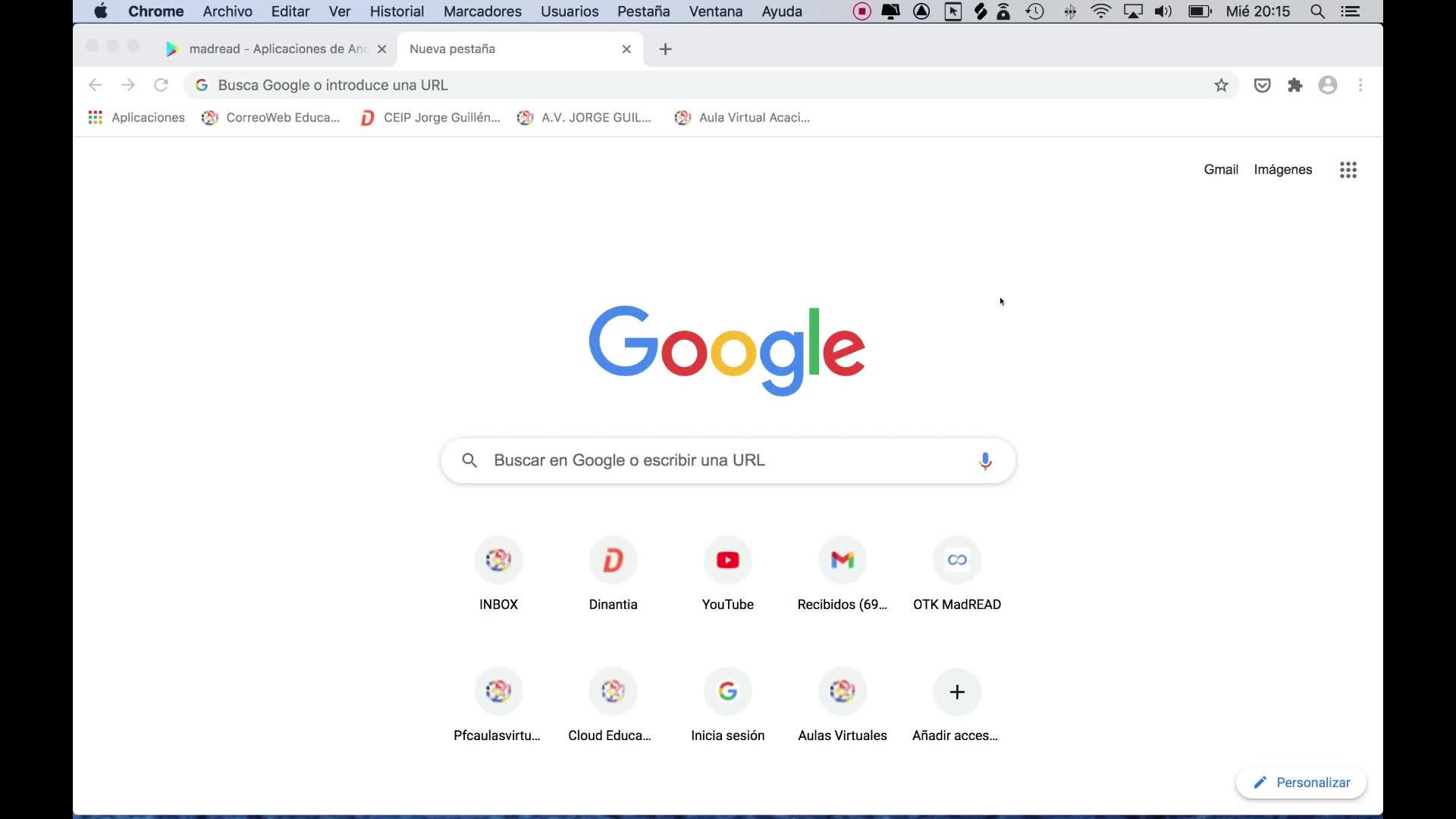Screen dimensions: 1456x819
Task: Open the Dinantia shortcut tile
Action: coord(613,560)
